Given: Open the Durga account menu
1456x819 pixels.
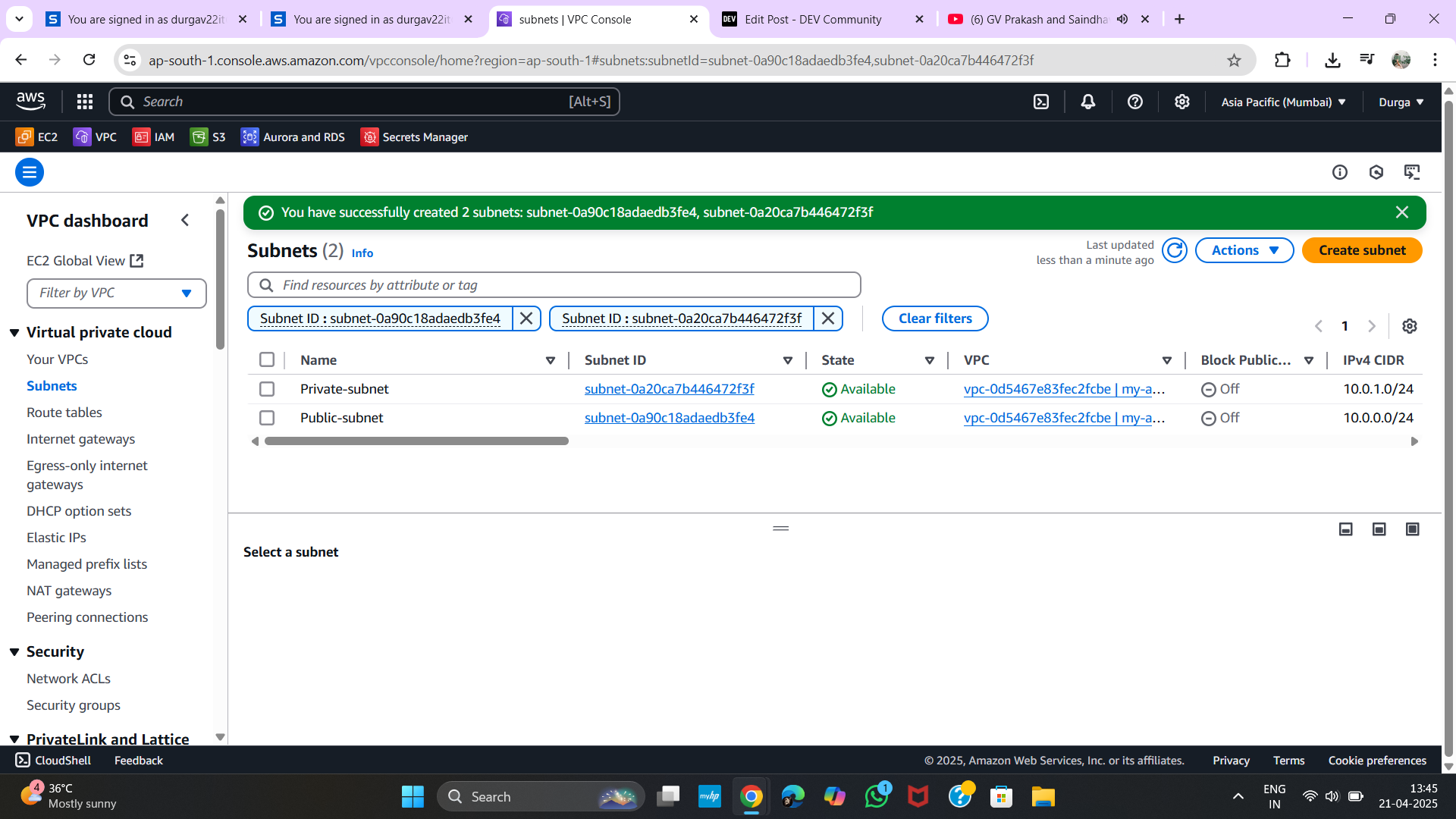Looking at the screenshot, I should [1401, 102].
